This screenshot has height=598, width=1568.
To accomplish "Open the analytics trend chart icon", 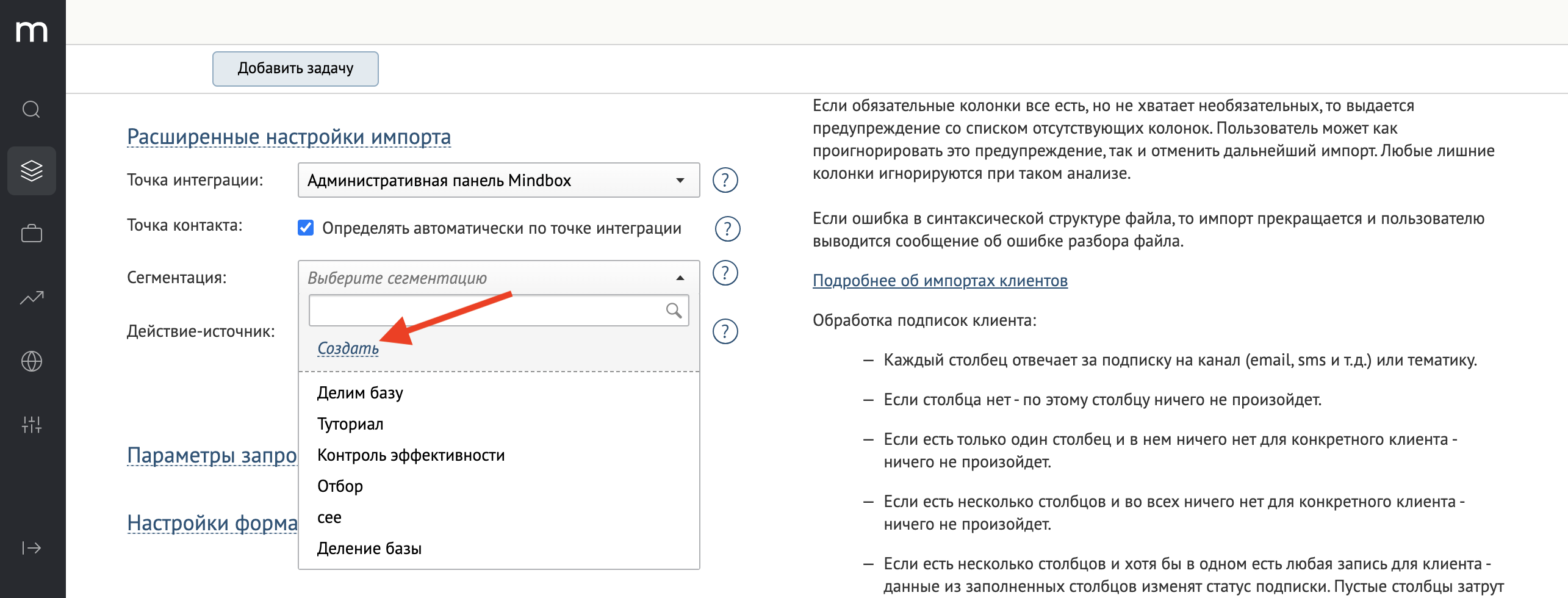I will coord(32,298).
